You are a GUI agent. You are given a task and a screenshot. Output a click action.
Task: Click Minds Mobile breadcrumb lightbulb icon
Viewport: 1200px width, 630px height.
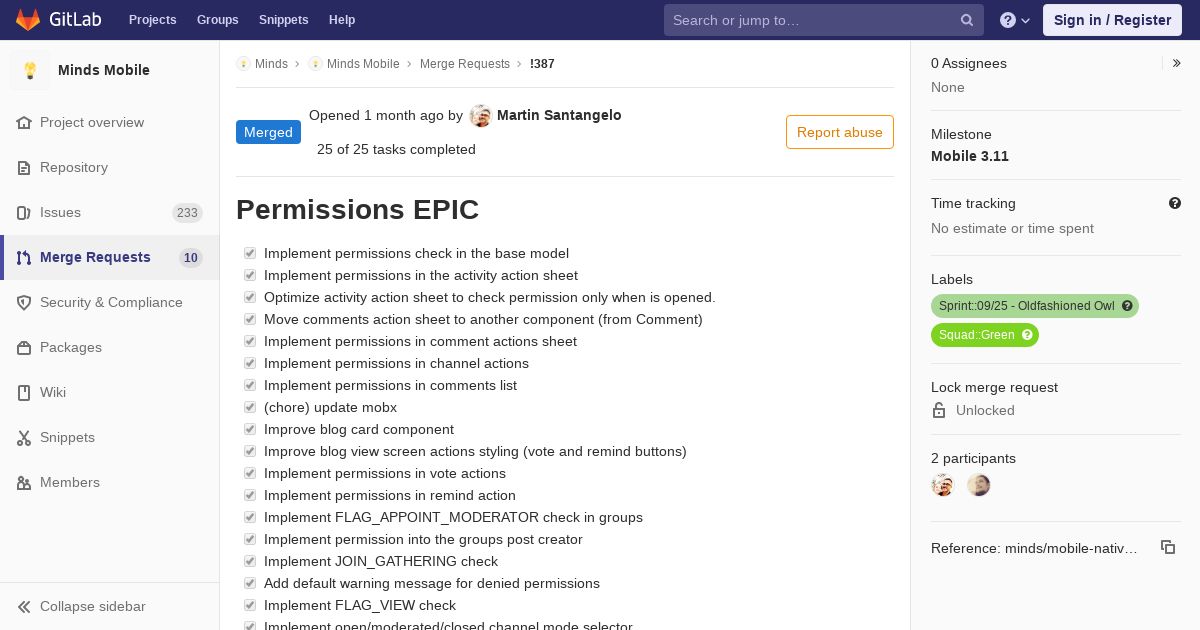click(x=315, y=63)
